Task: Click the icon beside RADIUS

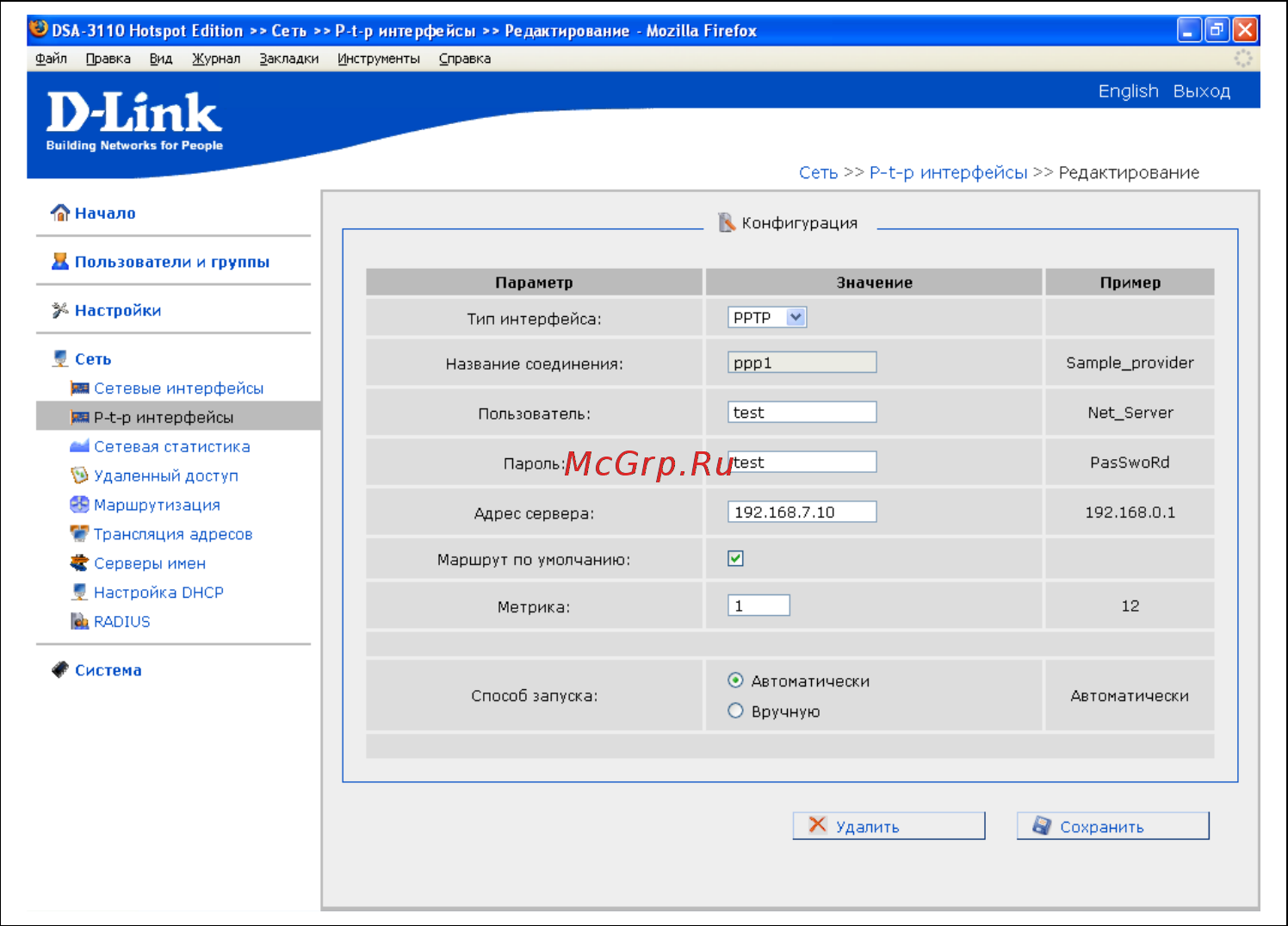Action: (80, 621)
